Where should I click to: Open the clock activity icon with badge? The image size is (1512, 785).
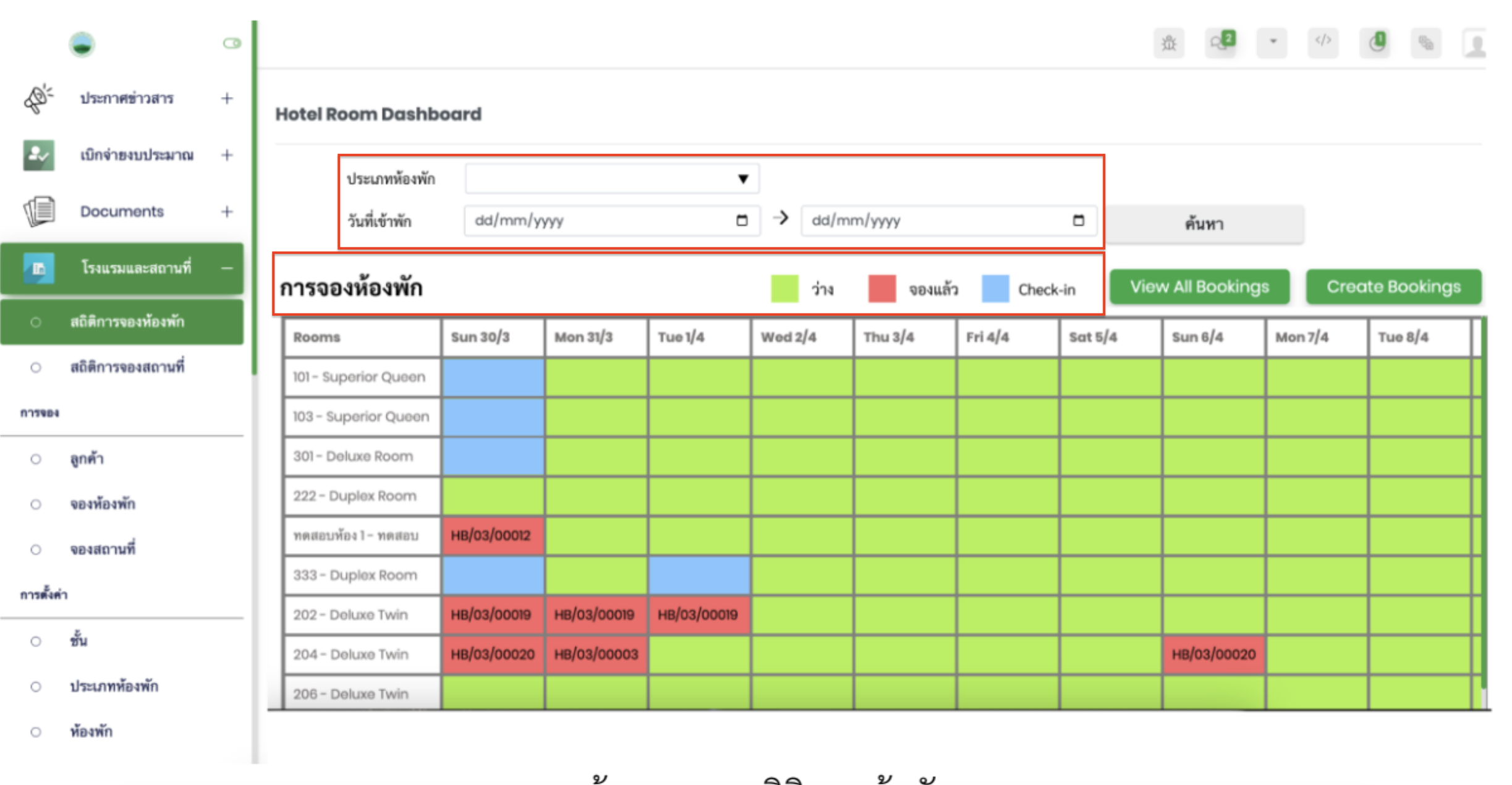click(1375, 43)
